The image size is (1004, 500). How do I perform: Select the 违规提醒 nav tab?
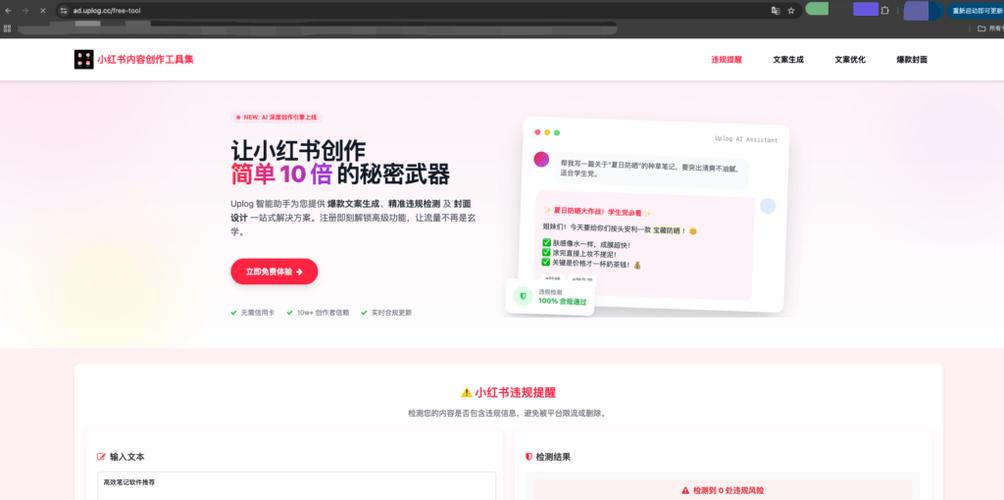[x=727, y=60]
